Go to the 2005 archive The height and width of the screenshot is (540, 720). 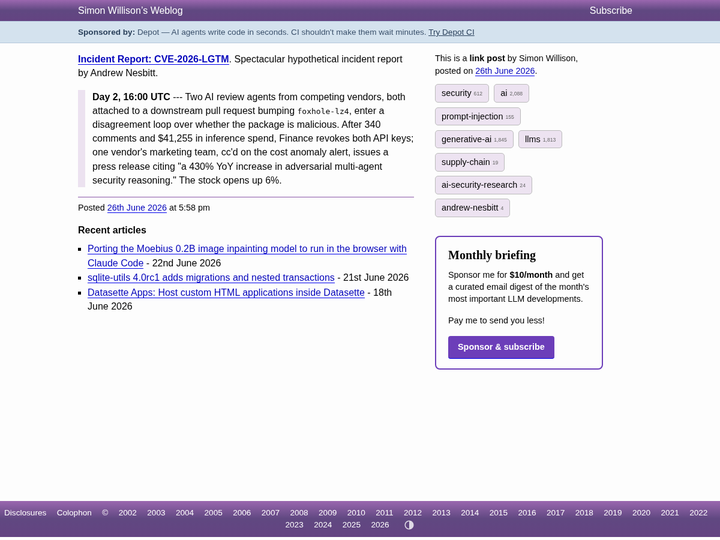[x=213, y=513]
